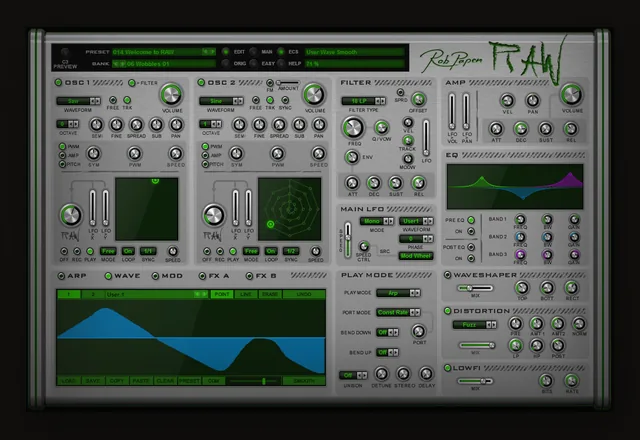Viewport: 640px width, 440px height.
Task: Click the LowFi BITS knob
Action: [x=546, y=381]
